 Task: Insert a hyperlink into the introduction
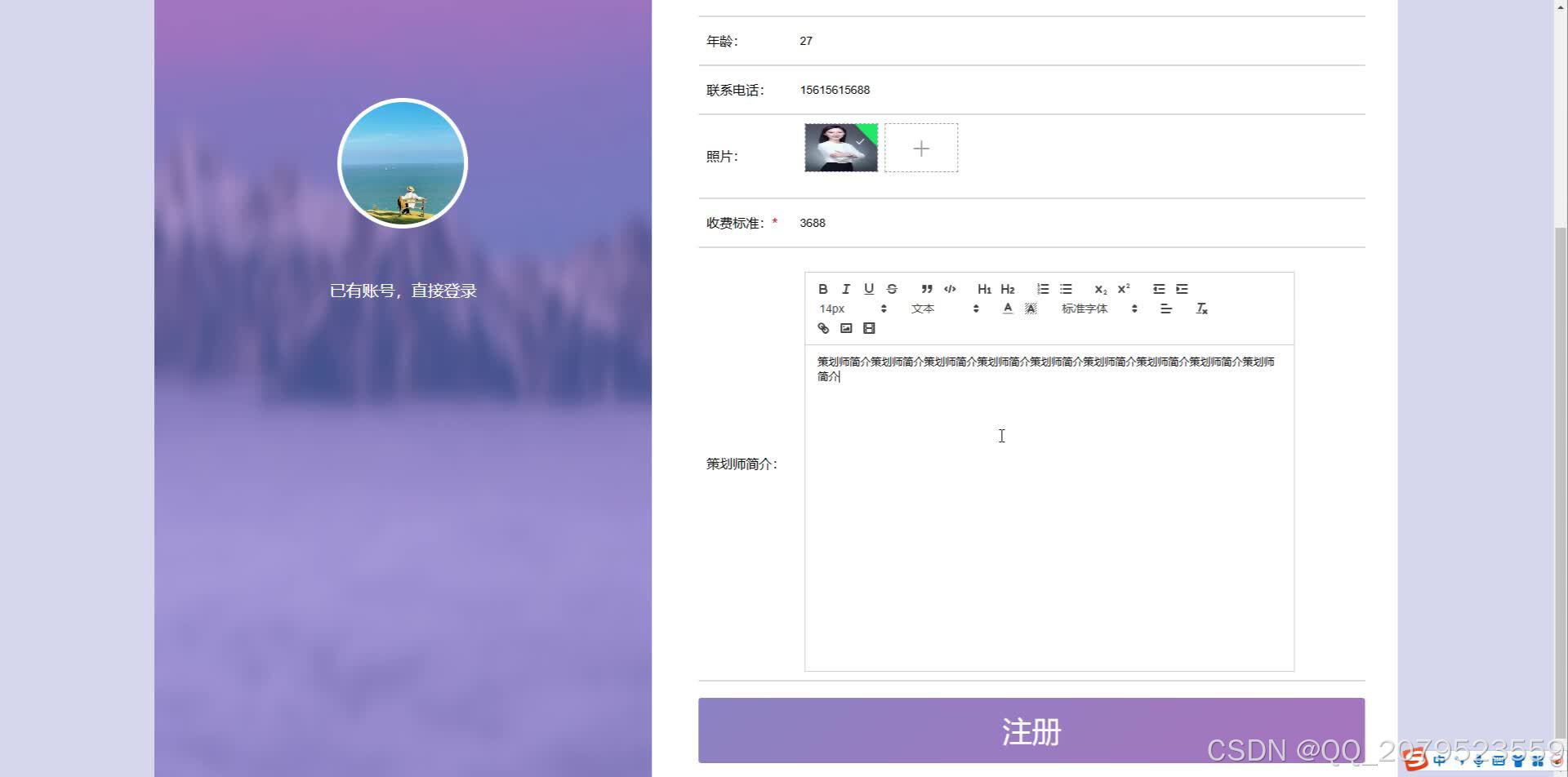pyautogui.click(x=823, y=328)
